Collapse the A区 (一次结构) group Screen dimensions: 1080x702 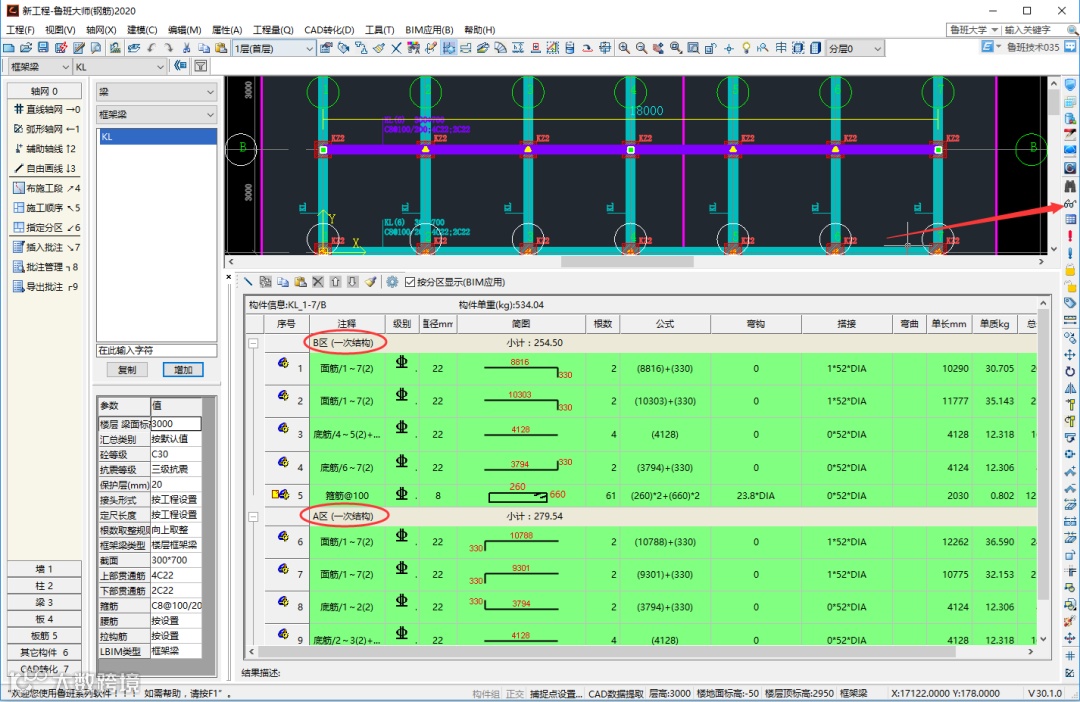[253, 517]
